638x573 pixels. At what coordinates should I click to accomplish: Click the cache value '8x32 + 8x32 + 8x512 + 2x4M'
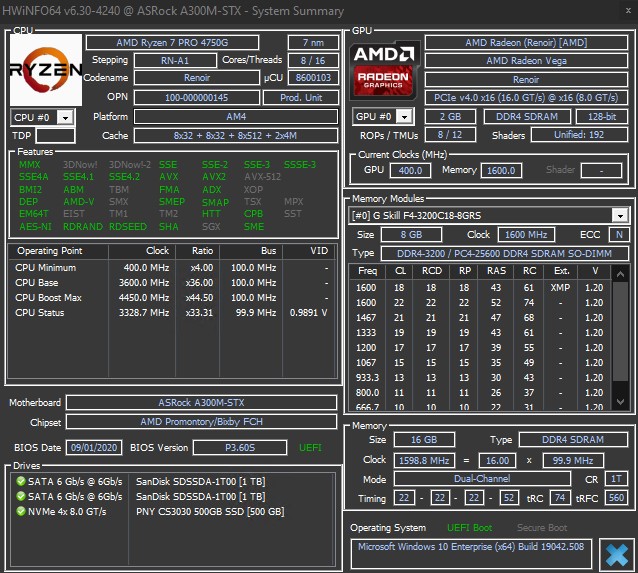(x=236, y=136)
